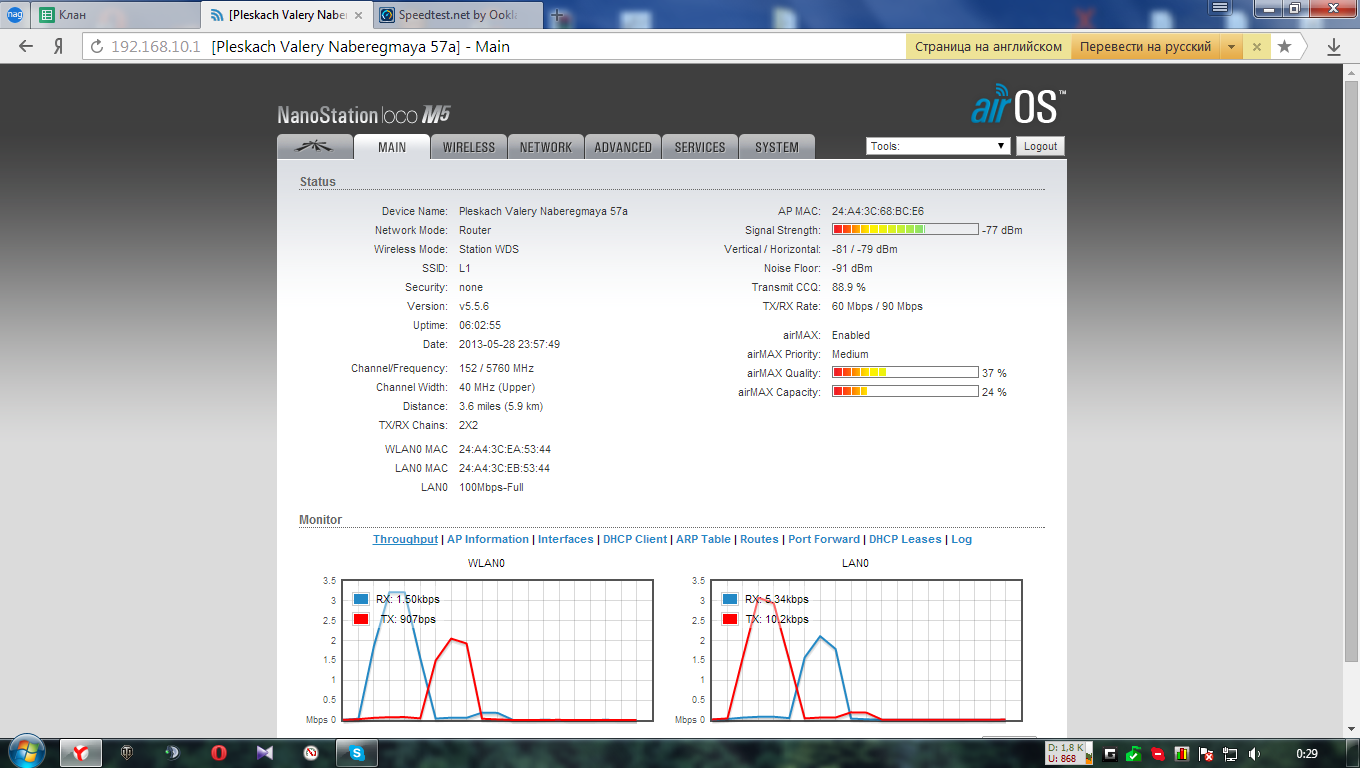Go to the Speedtest.net browser tab

click(456, 15)
